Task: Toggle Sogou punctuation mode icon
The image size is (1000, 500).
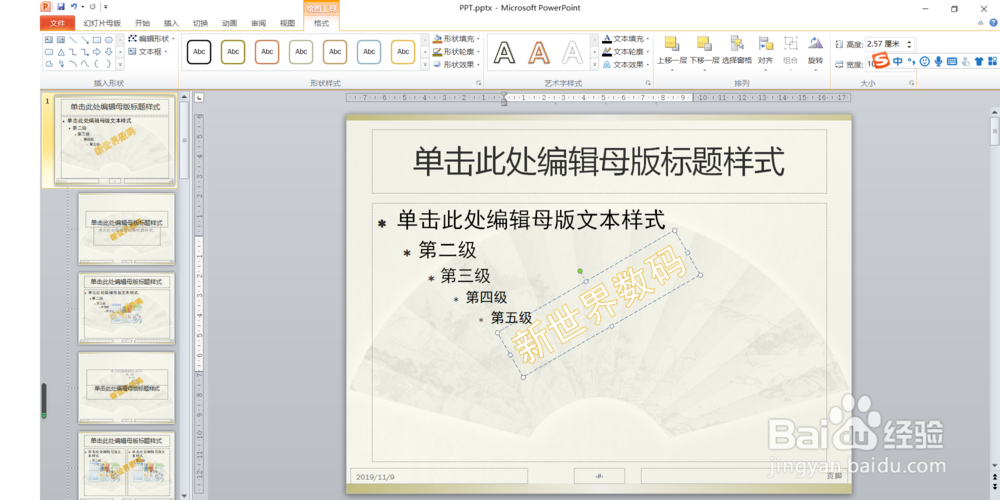Action: [911, 61]
